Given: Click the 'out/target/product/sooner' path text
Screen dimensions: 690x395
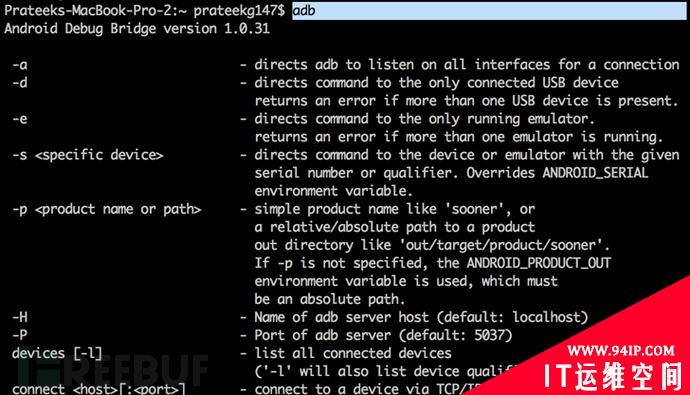Looking at the screenshot, I should click(x=504, y=245).
